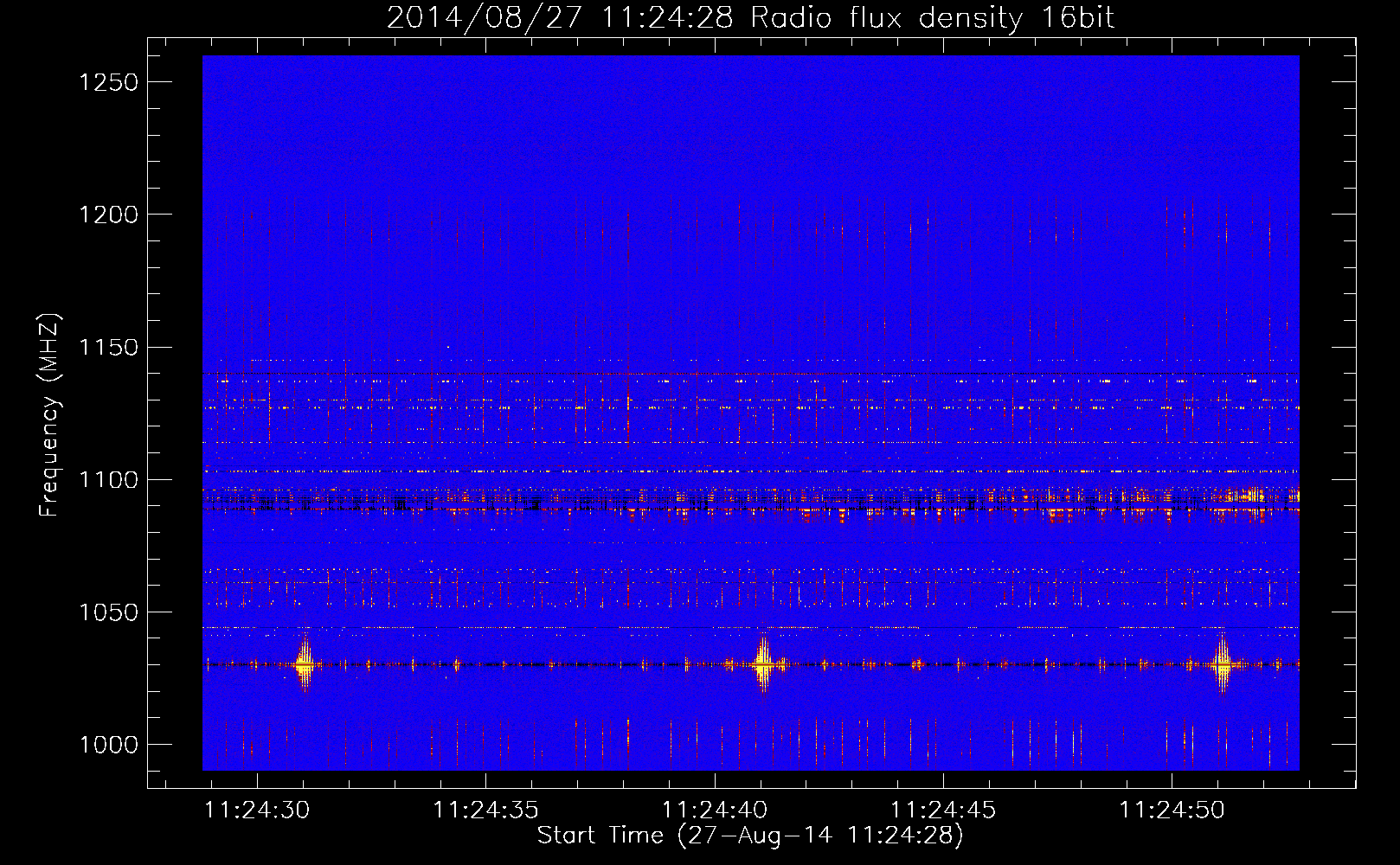1400x865 pixels.
Task: Click the 'Start Time (27-Aug-14 11:24:28)' axis label
Action: coord(750,836)
